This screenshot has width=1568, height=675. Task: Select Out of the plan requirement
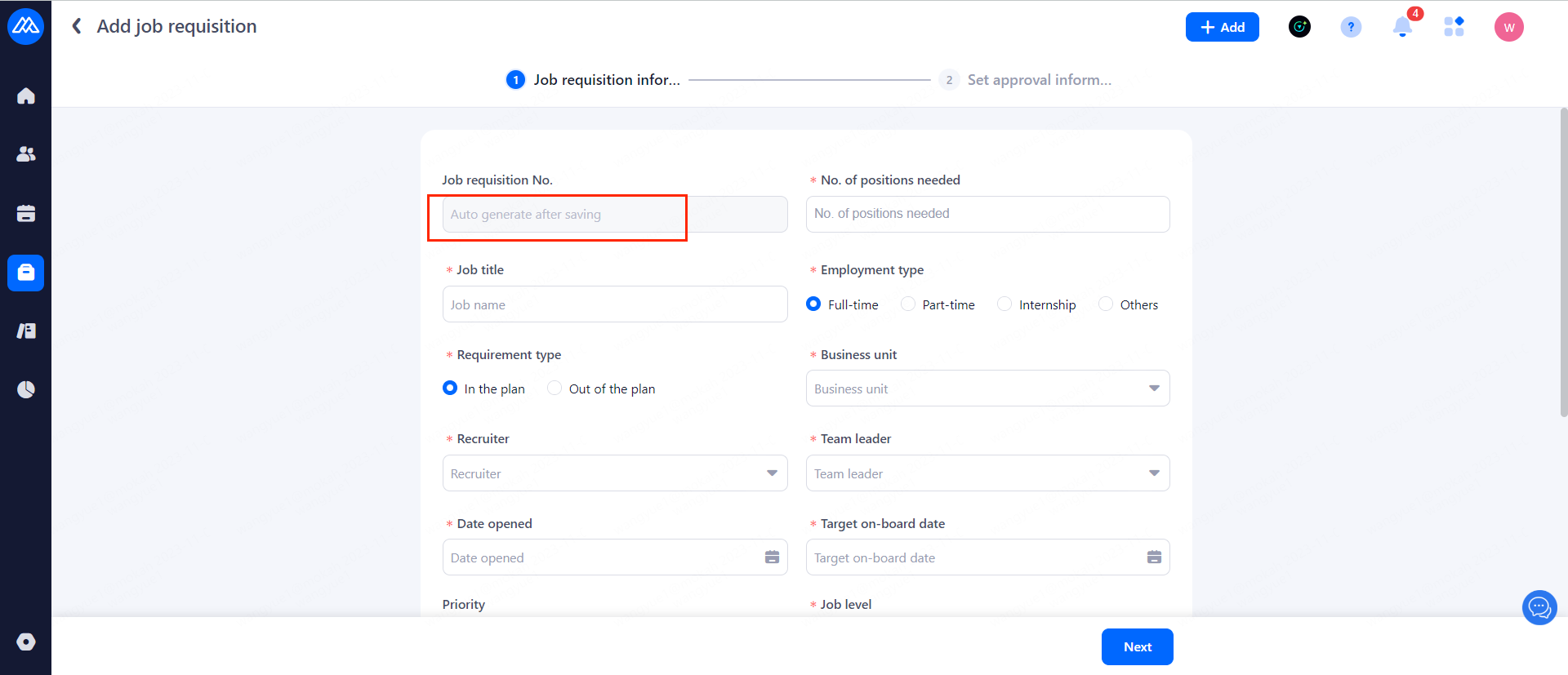(x=555, y=389)
